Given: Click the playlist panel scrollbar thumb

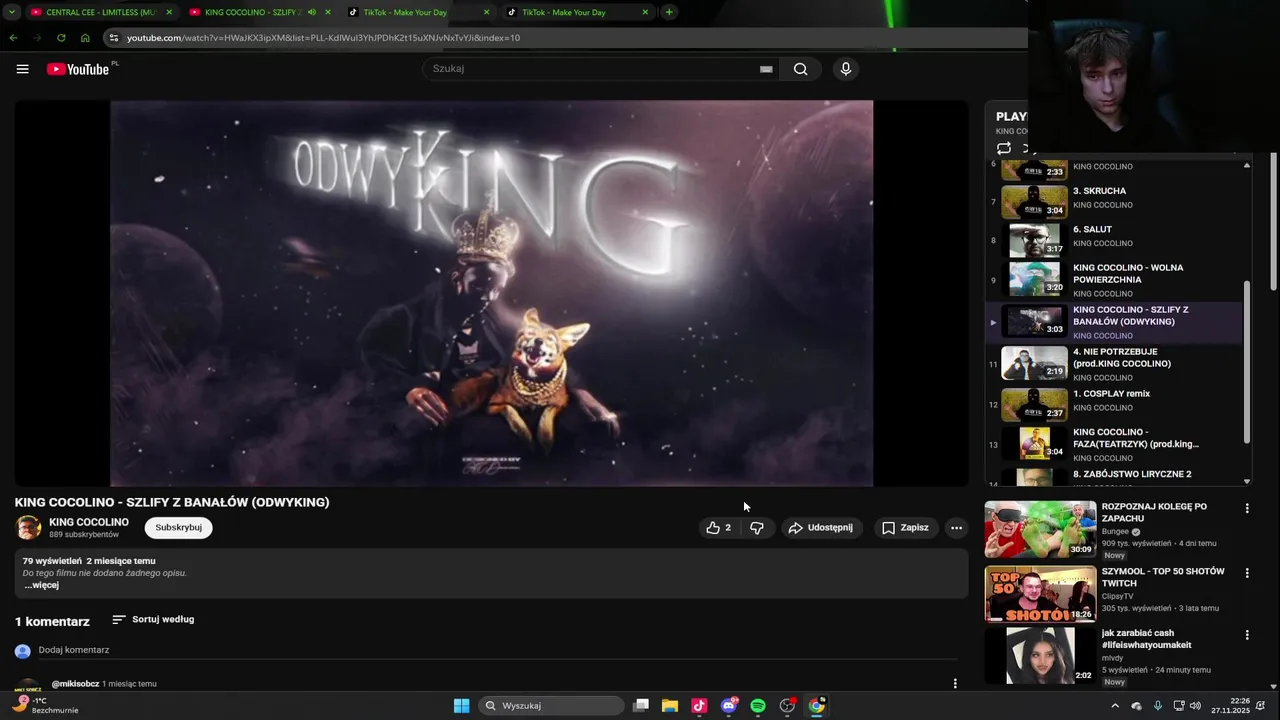Looking at the screenshot, I should point(1246,361).
